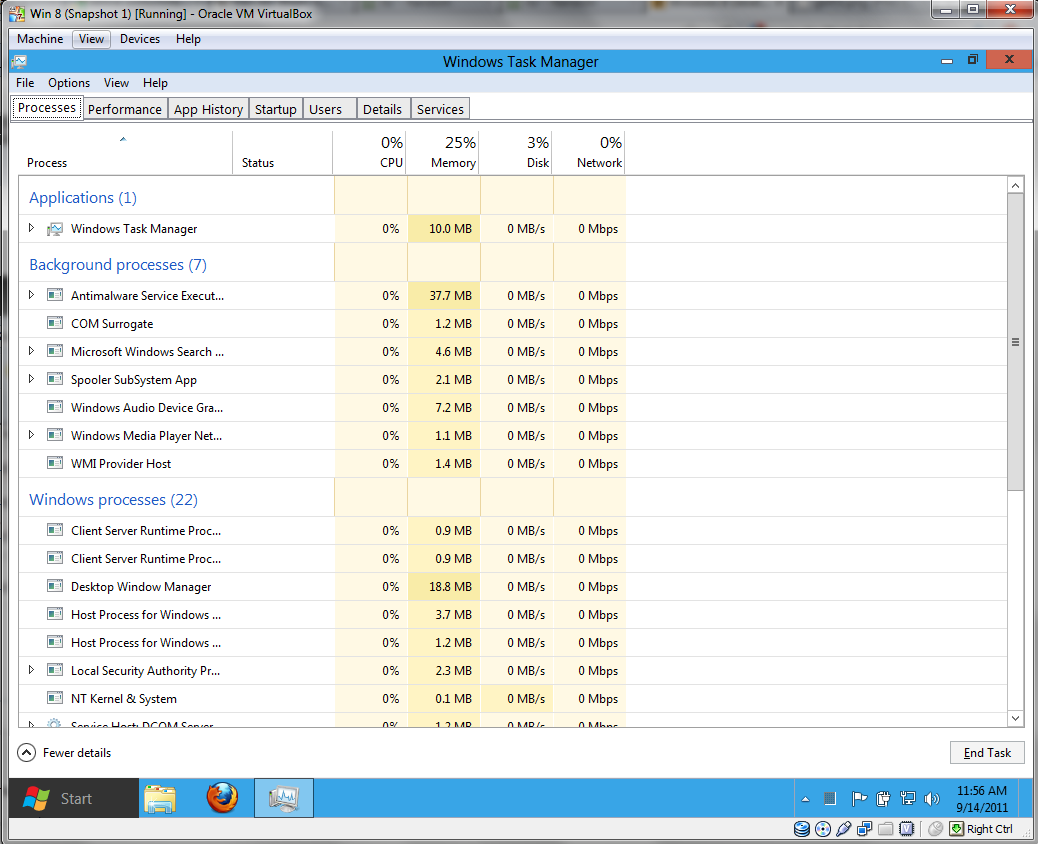Click the process list scroll up arrow
The image size is (1038, 844).
point(1015,186)
